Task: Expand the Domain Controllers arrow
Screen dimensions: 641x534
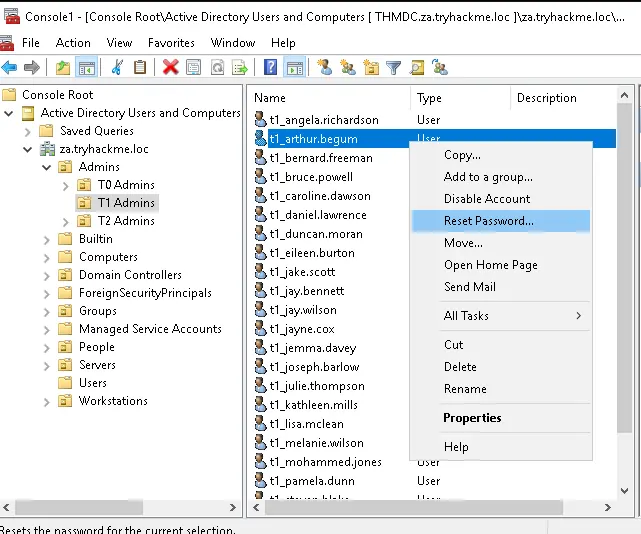Action: (x=47, y=276)
